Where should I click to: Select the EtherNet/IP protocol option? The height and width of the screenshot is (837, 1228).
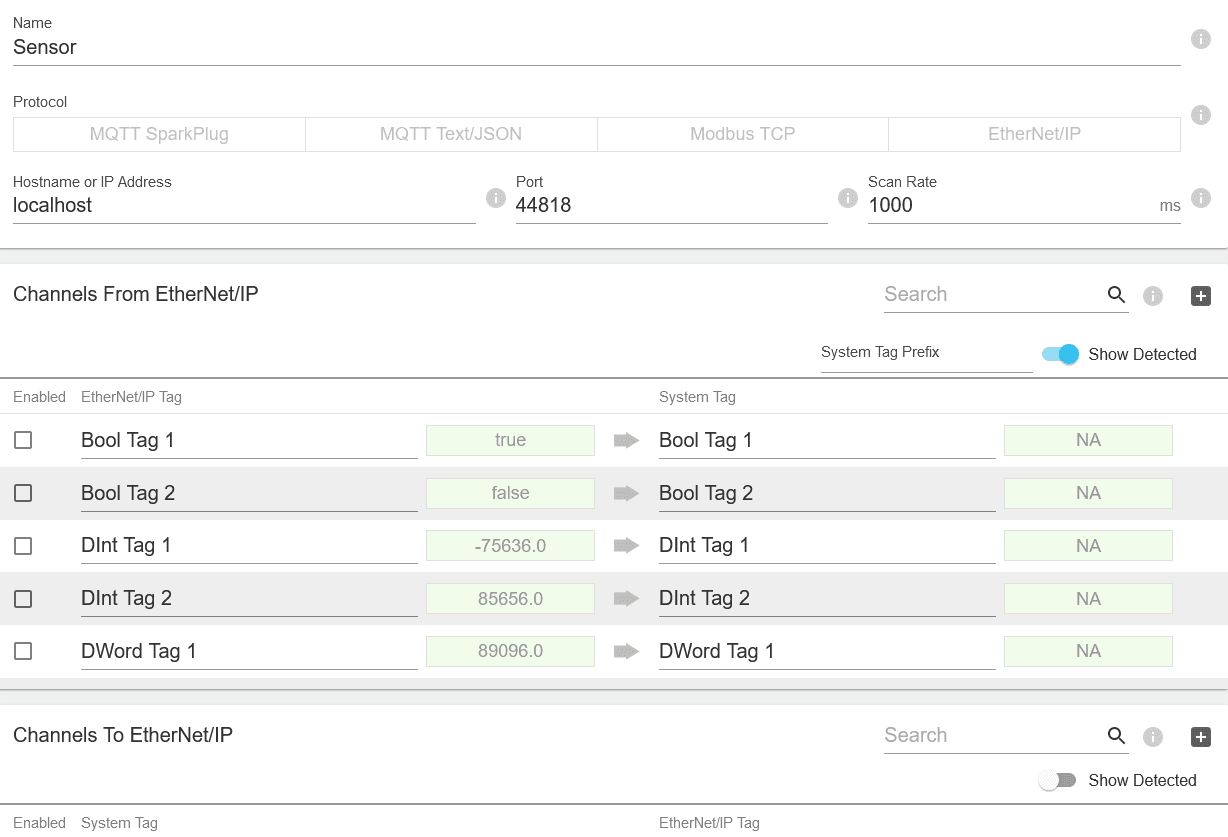(x=1034, y=133)
